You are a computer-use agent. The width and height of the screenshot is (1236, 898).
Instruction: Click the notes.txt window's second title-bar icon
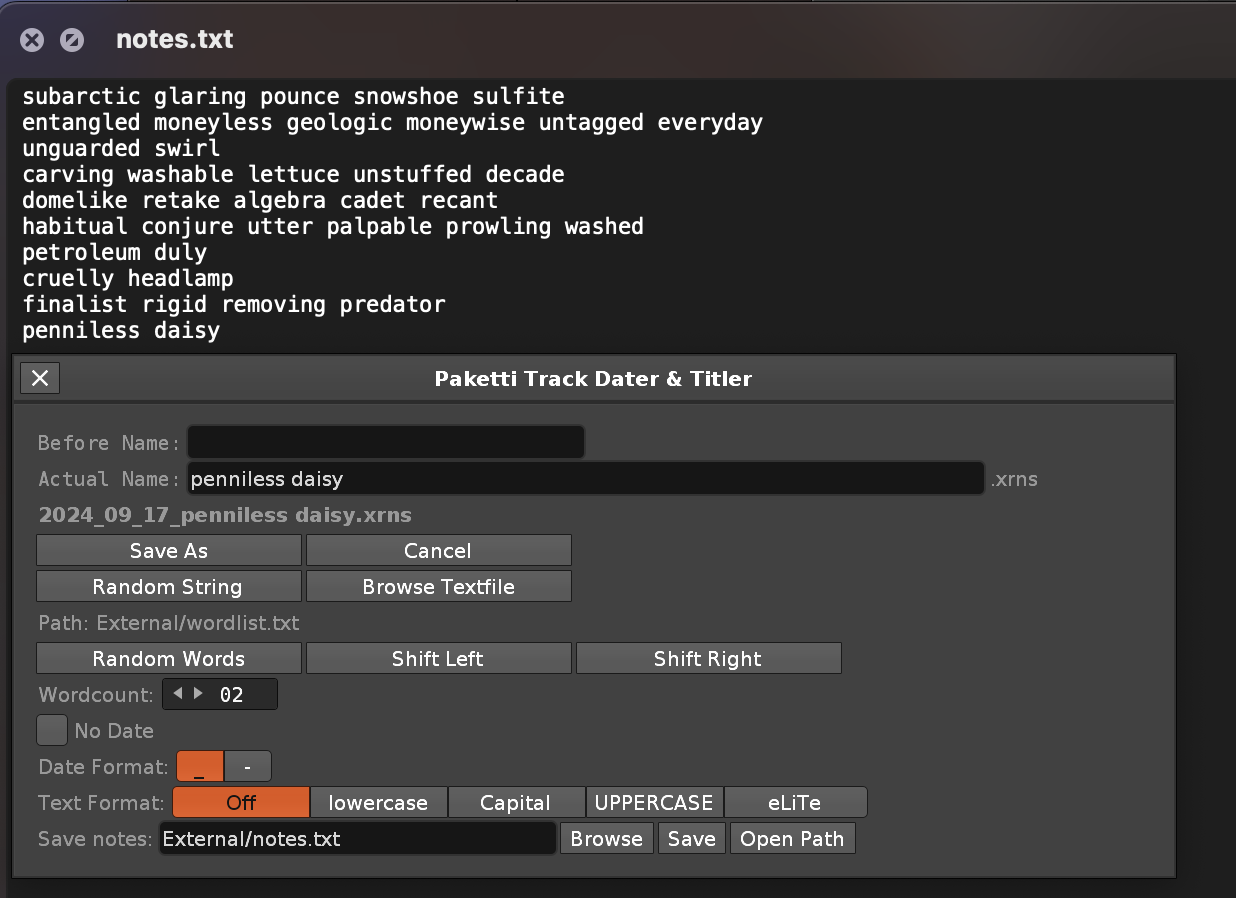pos(71,40)
